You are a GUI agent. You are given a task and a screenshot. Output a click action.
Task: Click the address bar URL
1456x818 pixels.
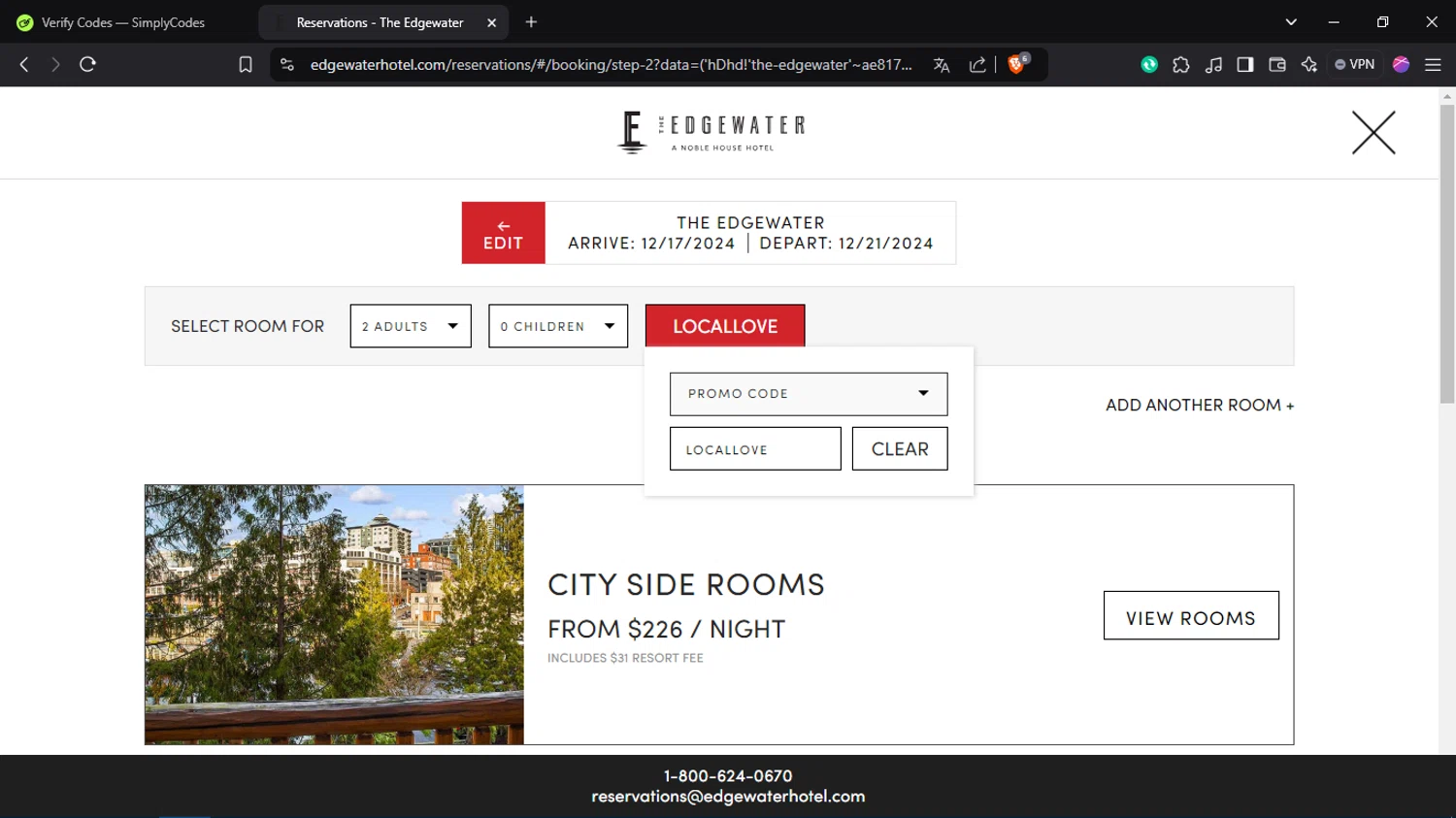tap(612, 65)
